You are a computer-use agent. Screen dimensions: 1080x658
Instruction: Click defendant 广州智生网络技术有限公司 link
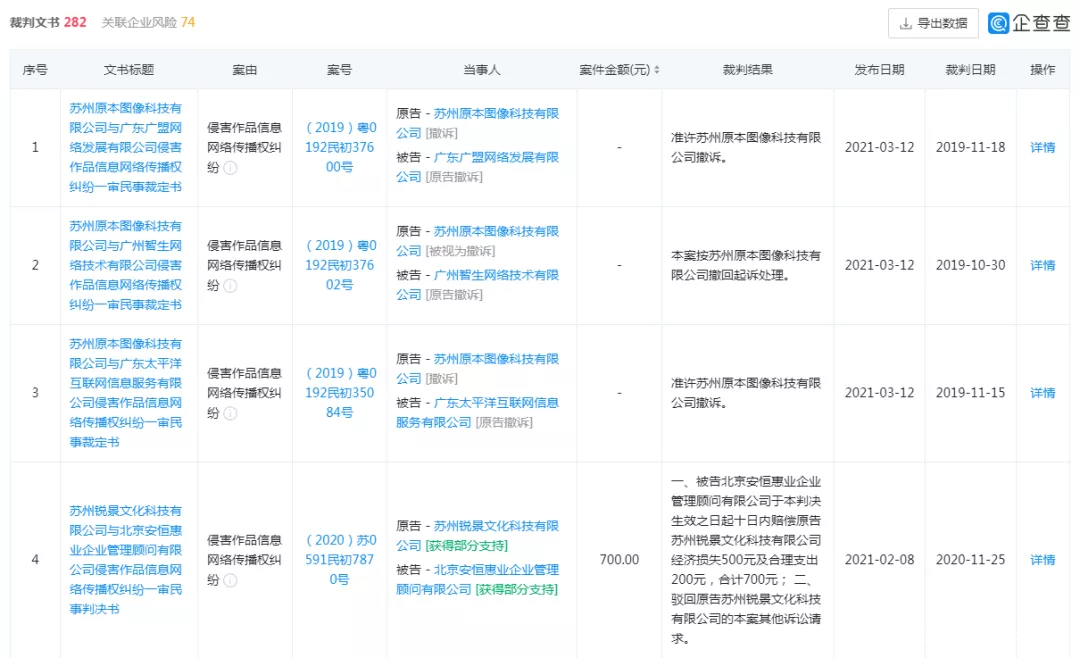pyautogui.click(x=477, y=285)
